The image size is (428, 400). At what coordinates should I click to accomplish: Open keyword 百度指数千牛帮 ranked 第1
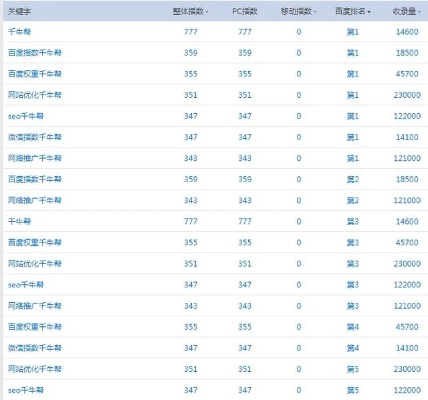pyautogui.click(x=35, y=53)
